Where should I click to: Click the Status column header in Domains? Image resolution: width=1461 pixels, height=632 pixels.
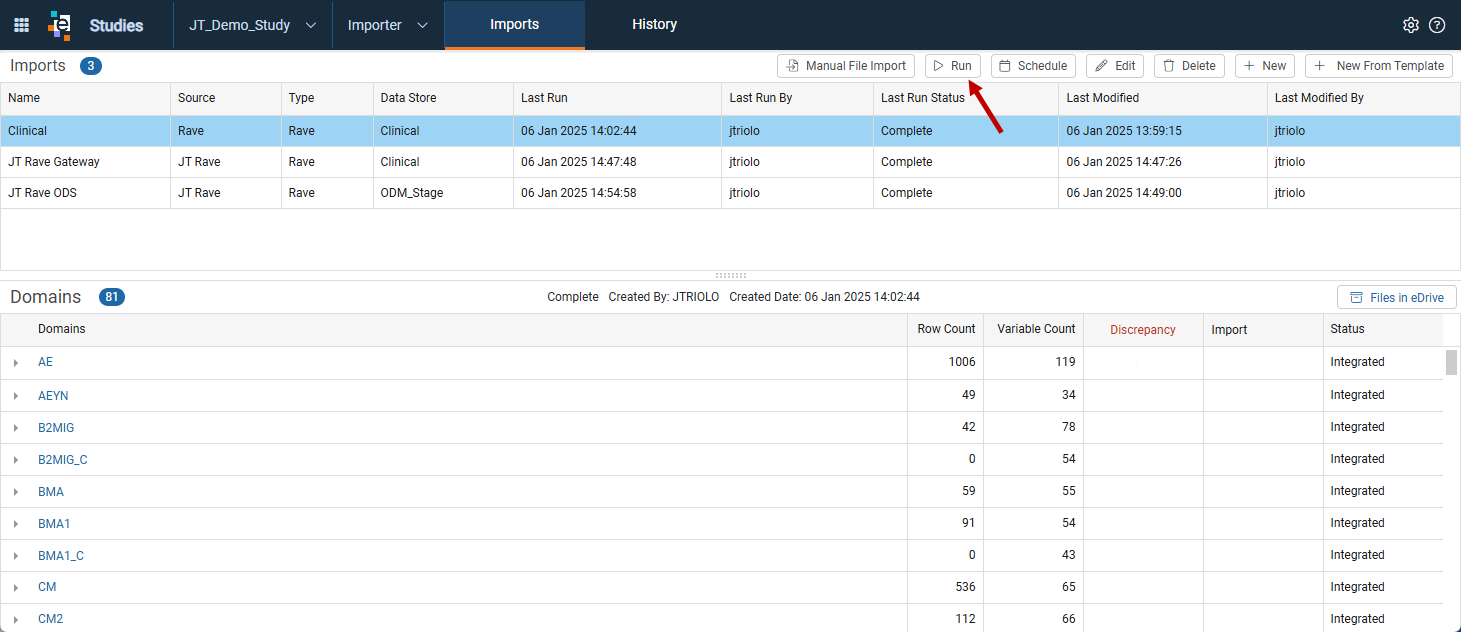pos(1383,329)
